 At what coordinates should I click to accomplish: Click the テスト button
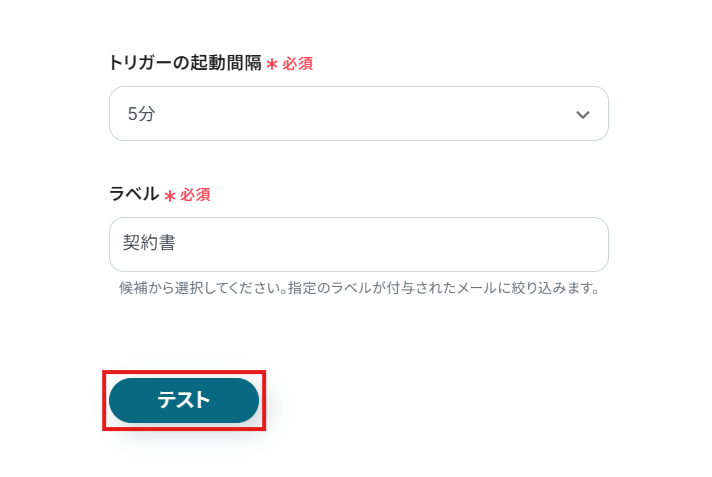coord(184,400)
